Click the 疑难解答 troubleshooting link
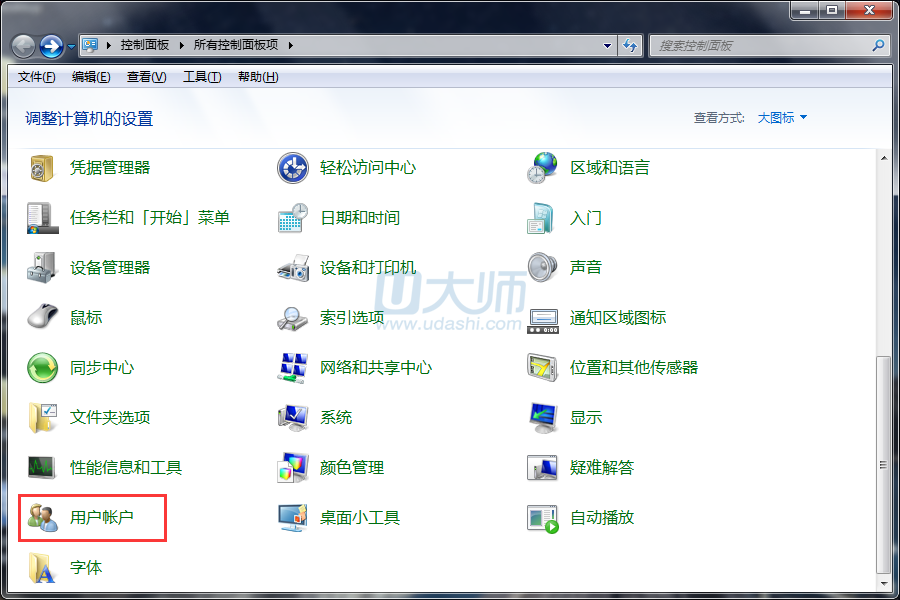Viewport: 900px width, 600px height. 601,468
